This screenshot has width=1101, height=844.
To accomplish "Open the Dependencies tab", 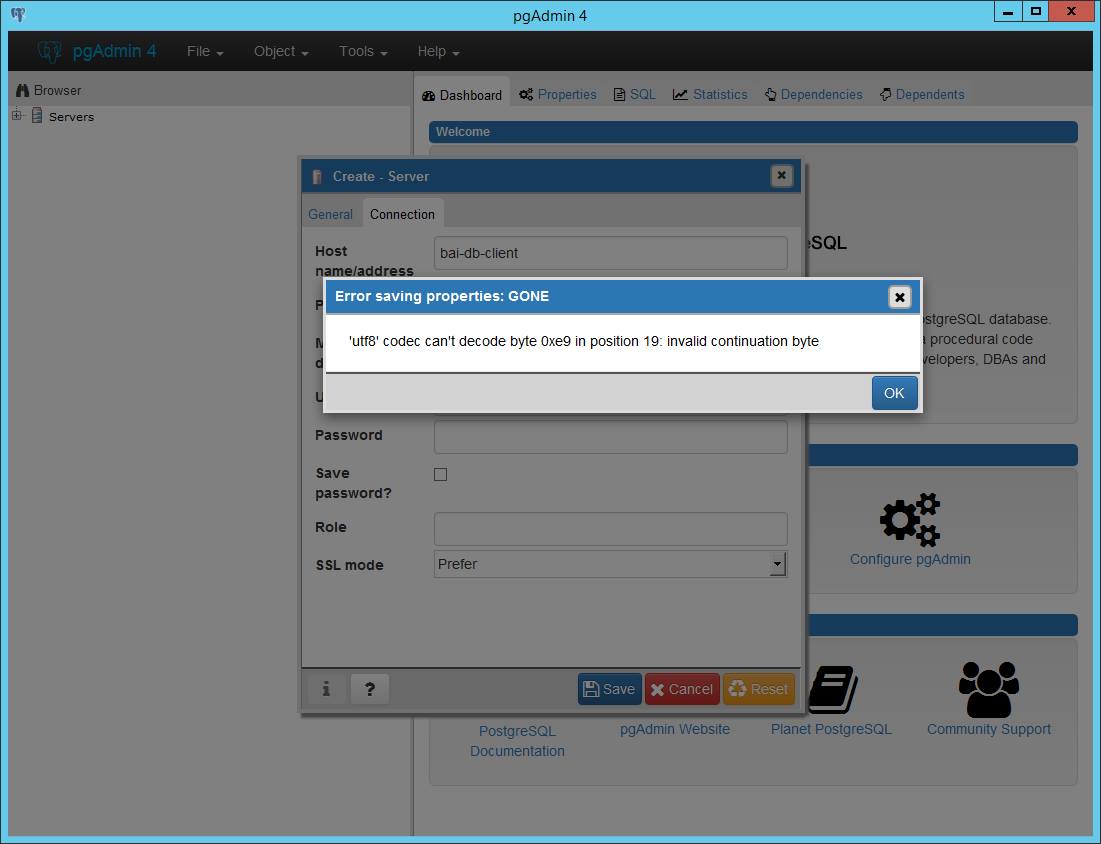I will [x=813, y=95].
